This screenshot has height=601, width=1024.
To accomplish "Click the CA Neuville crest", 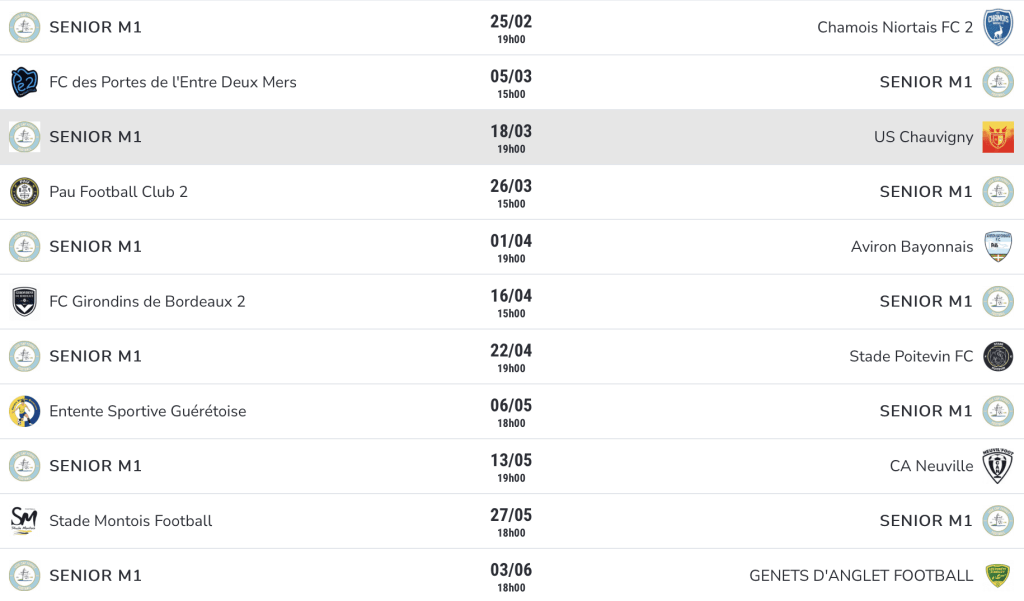I will click(998, 466).
